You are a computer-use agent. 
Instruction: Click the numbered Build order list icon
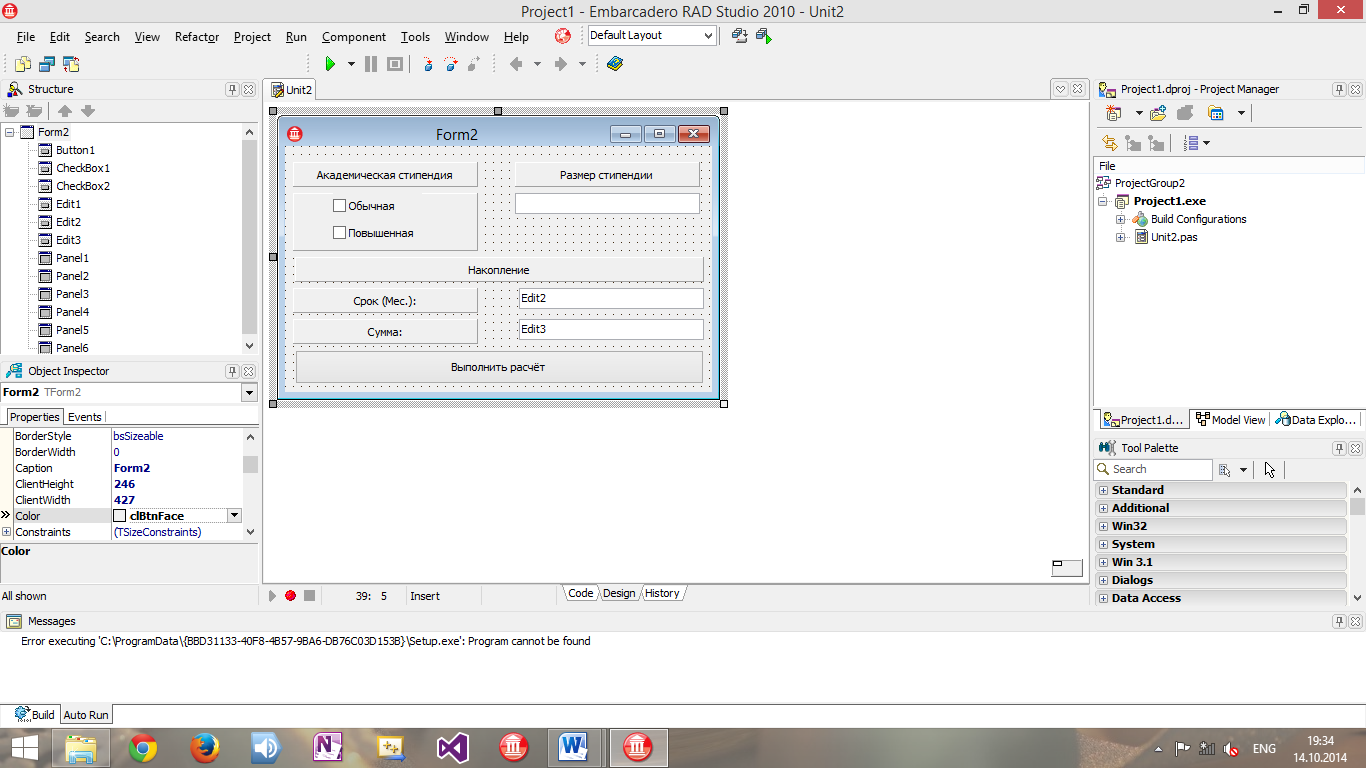(x=1190, y=143)
